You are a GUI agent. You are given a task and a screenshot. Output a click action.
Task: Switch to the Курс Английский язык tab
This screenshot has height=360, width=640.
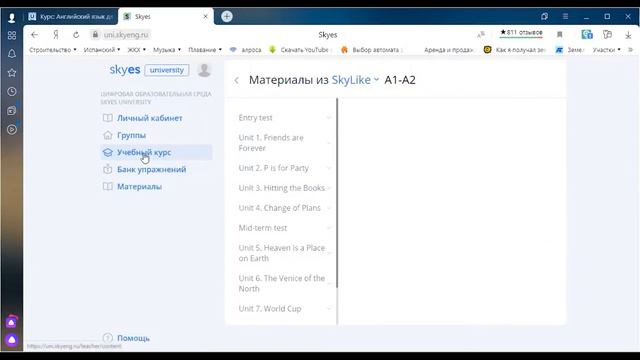[70, 16]
